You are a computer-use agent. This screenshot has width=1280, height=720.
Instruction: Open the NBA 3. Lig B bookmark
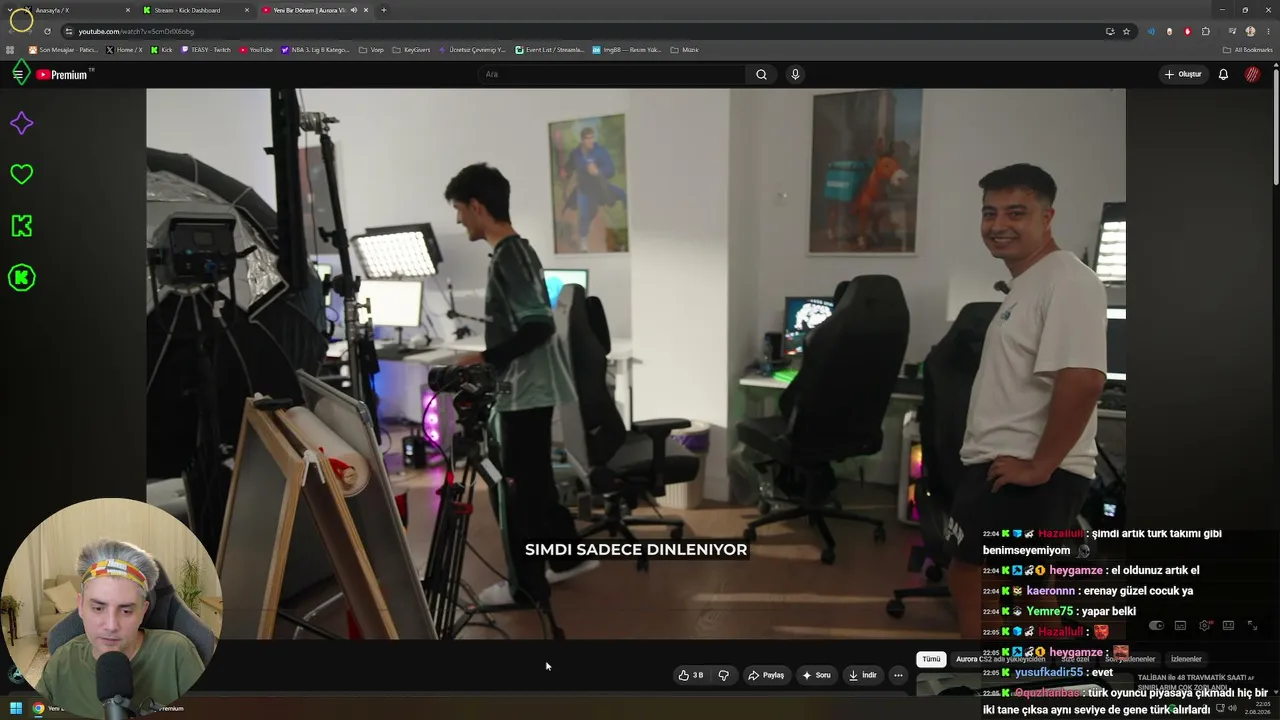[315, 50]
